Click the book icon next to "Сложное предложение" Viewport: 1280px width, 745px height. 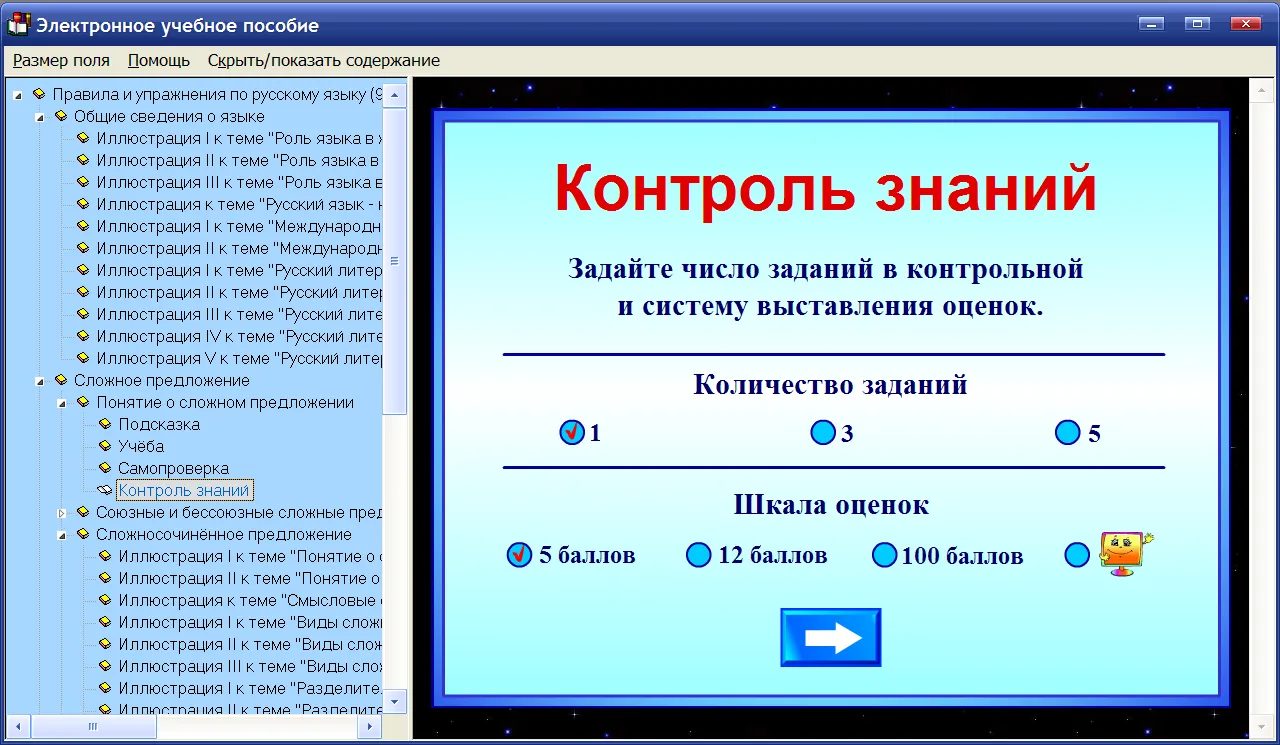[x=61, y=380]
